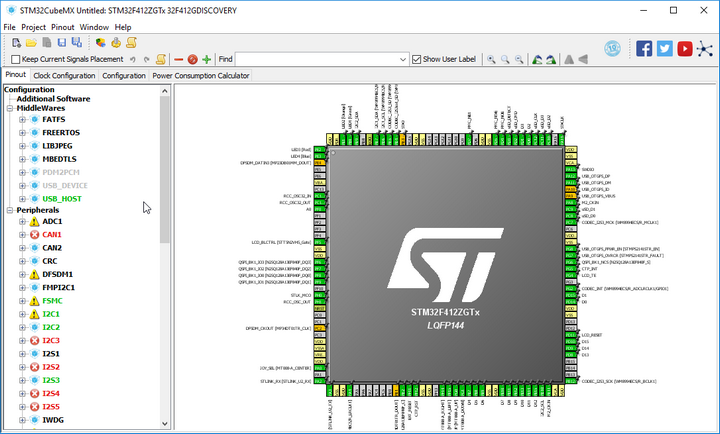Click the gray vertical flip triangle icon
Screen dimensions: 720x434
(569, 59)
